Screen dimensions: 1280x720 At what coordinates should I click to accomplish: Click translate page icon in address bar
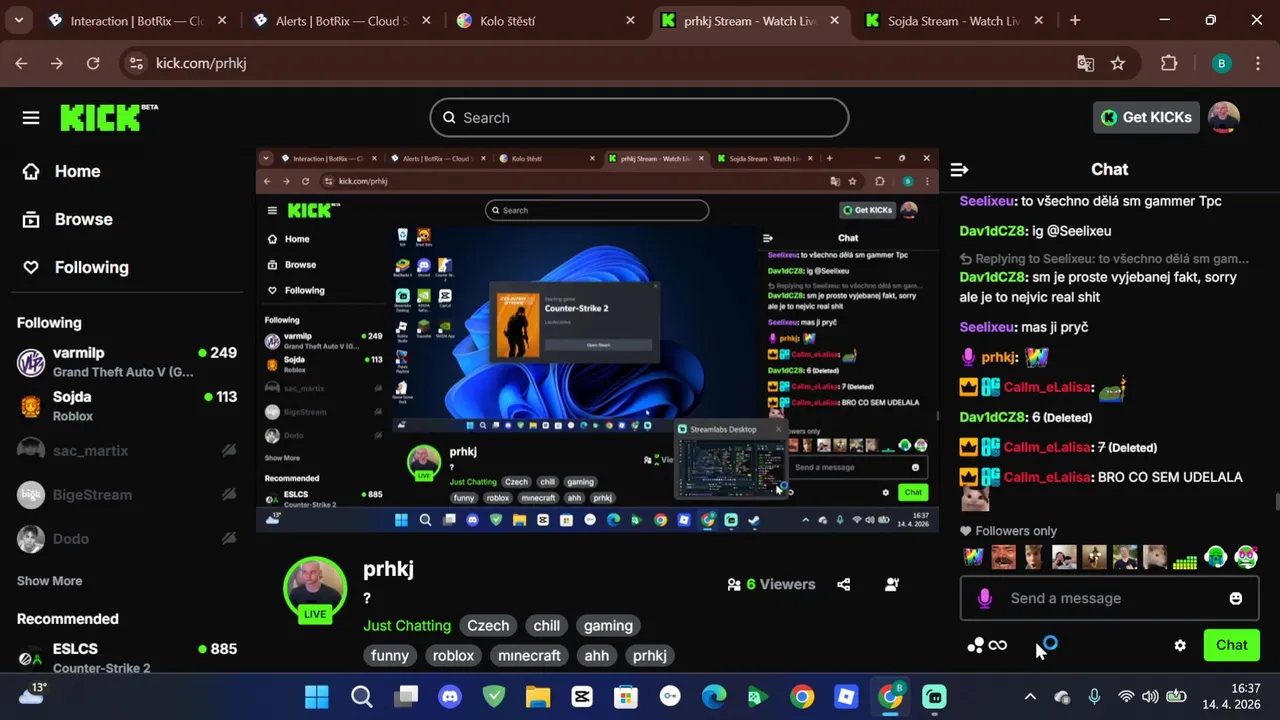[1085, 63]
